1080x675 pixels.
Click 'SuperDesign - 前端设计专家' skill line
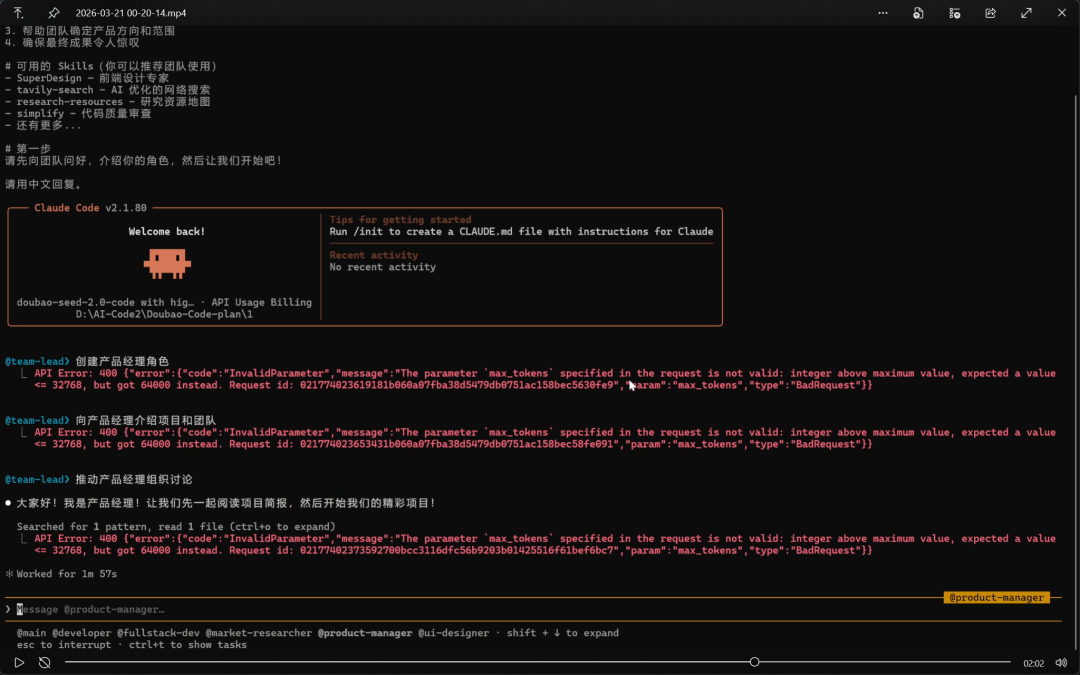[x=87, y=78]
